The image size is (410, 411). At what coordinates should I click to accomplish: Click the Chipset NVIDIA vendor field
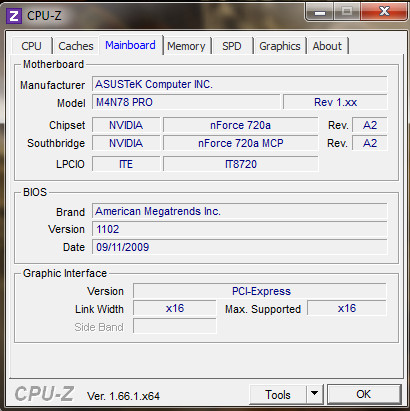point(126,125)
